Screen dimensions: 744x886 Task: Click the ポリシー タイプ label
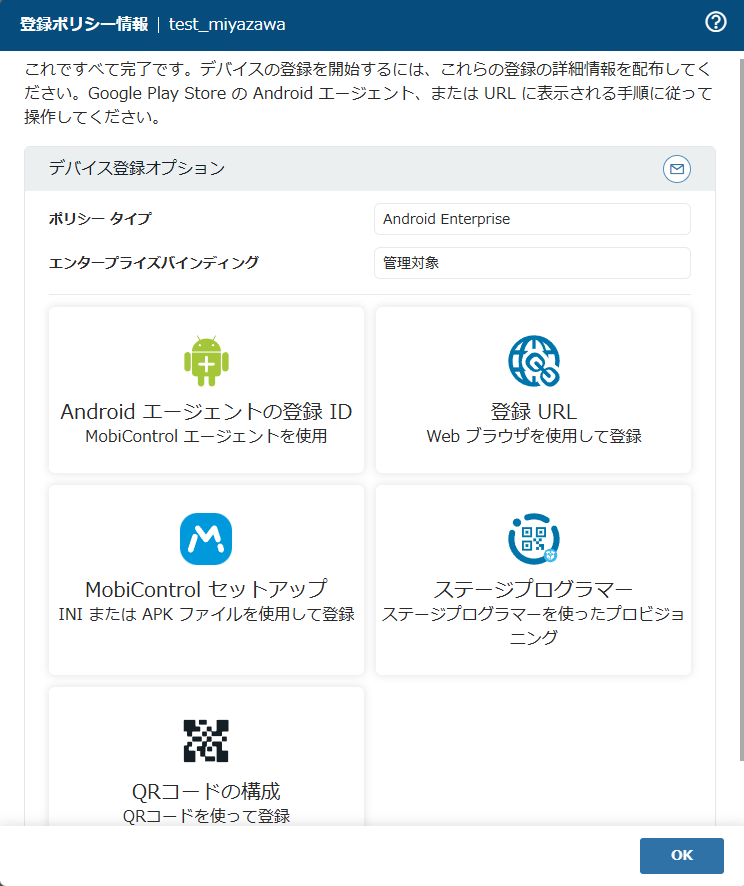click(100, 219)
